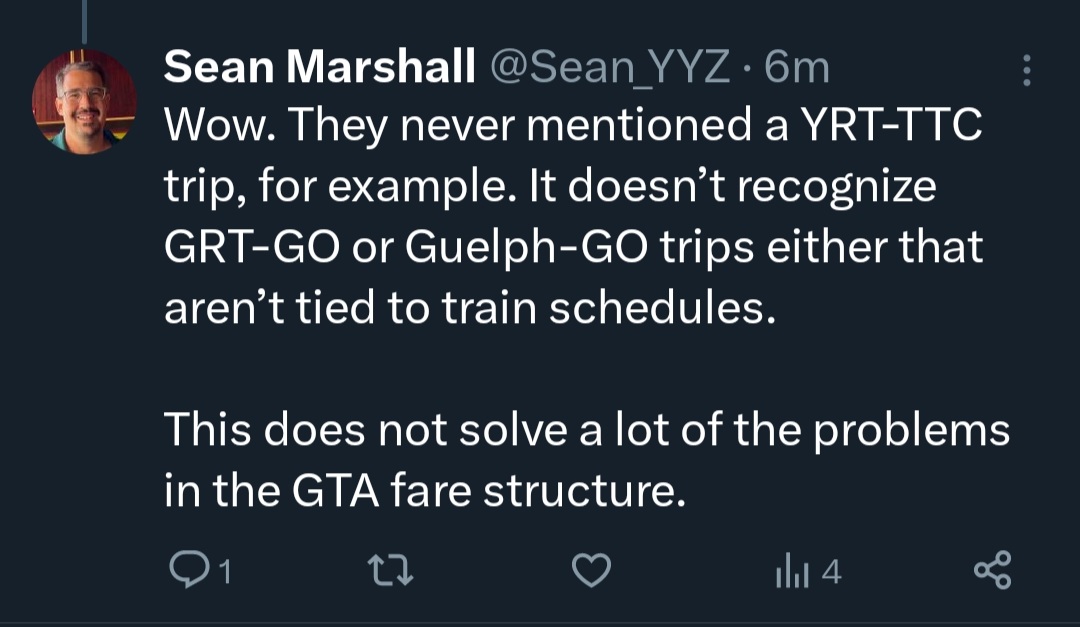Click the 'trip, for example' text line

[550, 188]
